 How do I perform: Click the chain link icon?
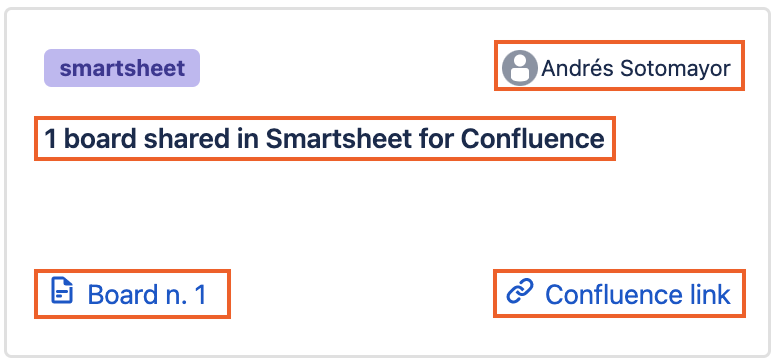[520, 291]
